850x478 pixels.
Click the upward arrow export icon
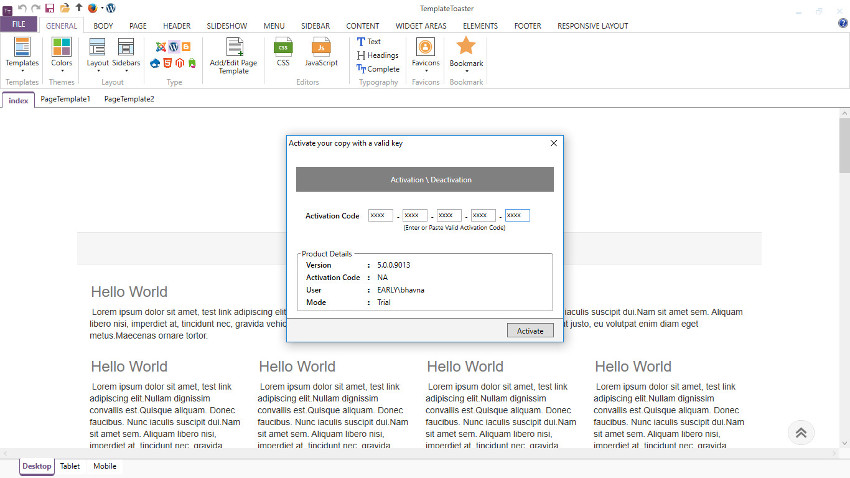(x=79, y=8)
